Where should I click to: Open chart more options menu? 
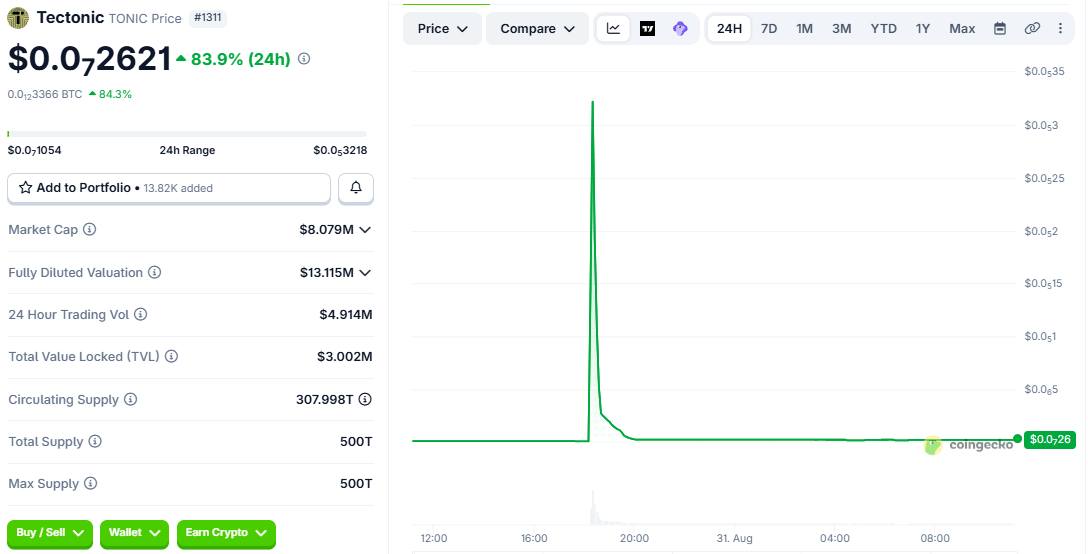[1060, 28]
